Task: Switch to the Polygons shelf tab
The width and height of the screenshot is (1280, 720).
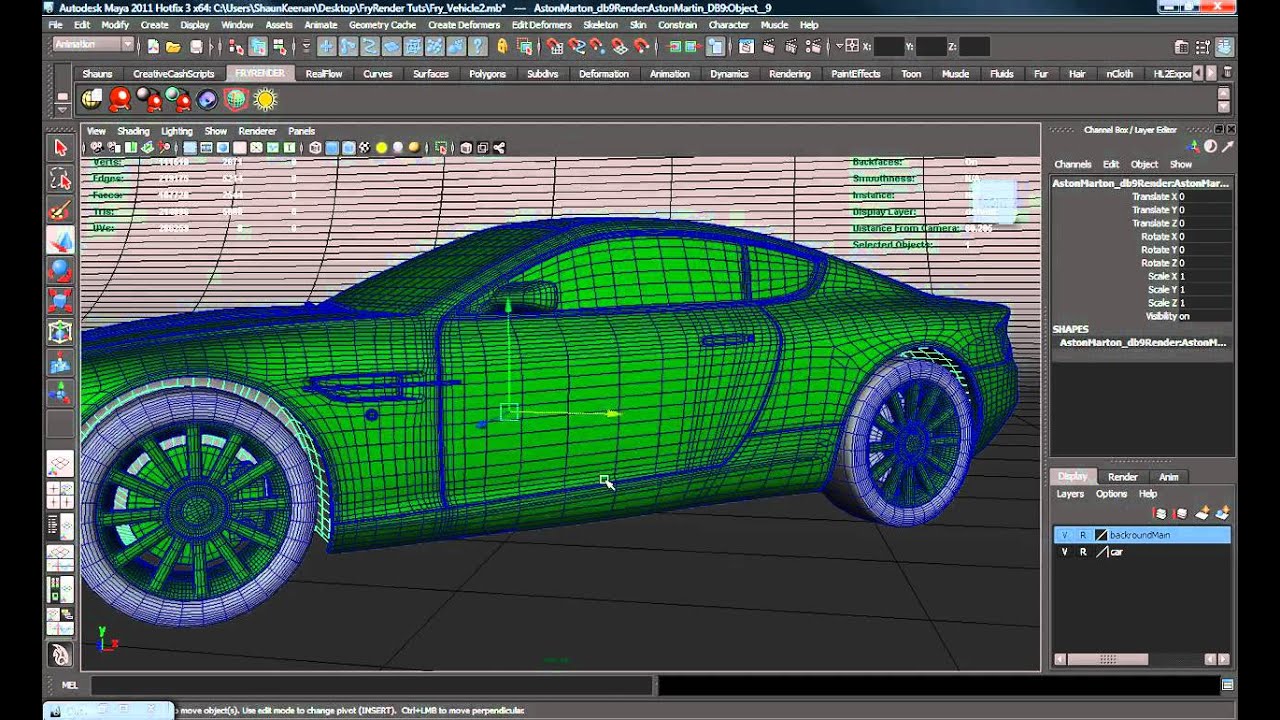Action: 487,74
